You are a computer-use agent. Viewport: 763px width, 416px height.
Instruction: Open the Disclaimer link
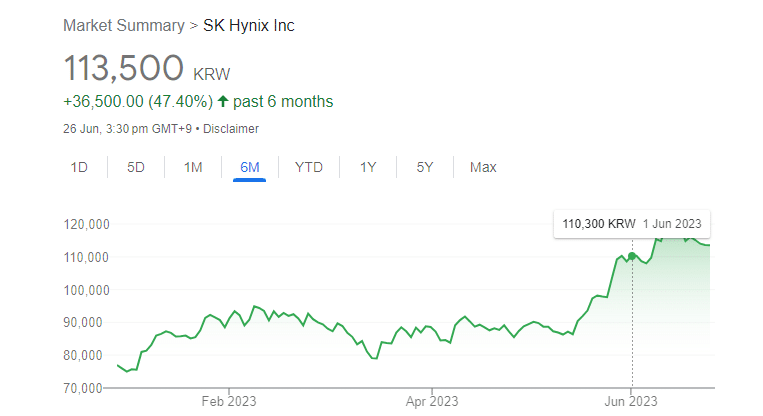point(231,129)
